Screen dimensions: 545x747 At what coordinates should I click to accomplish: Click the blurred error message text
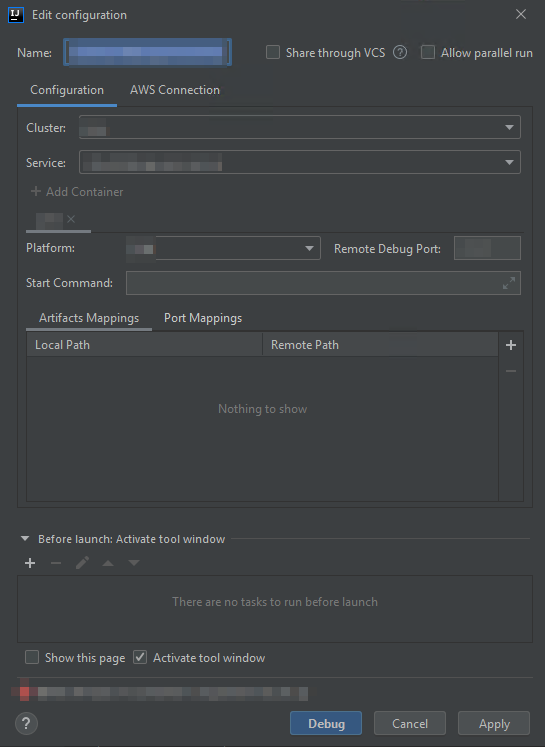(x=172, y=693)
